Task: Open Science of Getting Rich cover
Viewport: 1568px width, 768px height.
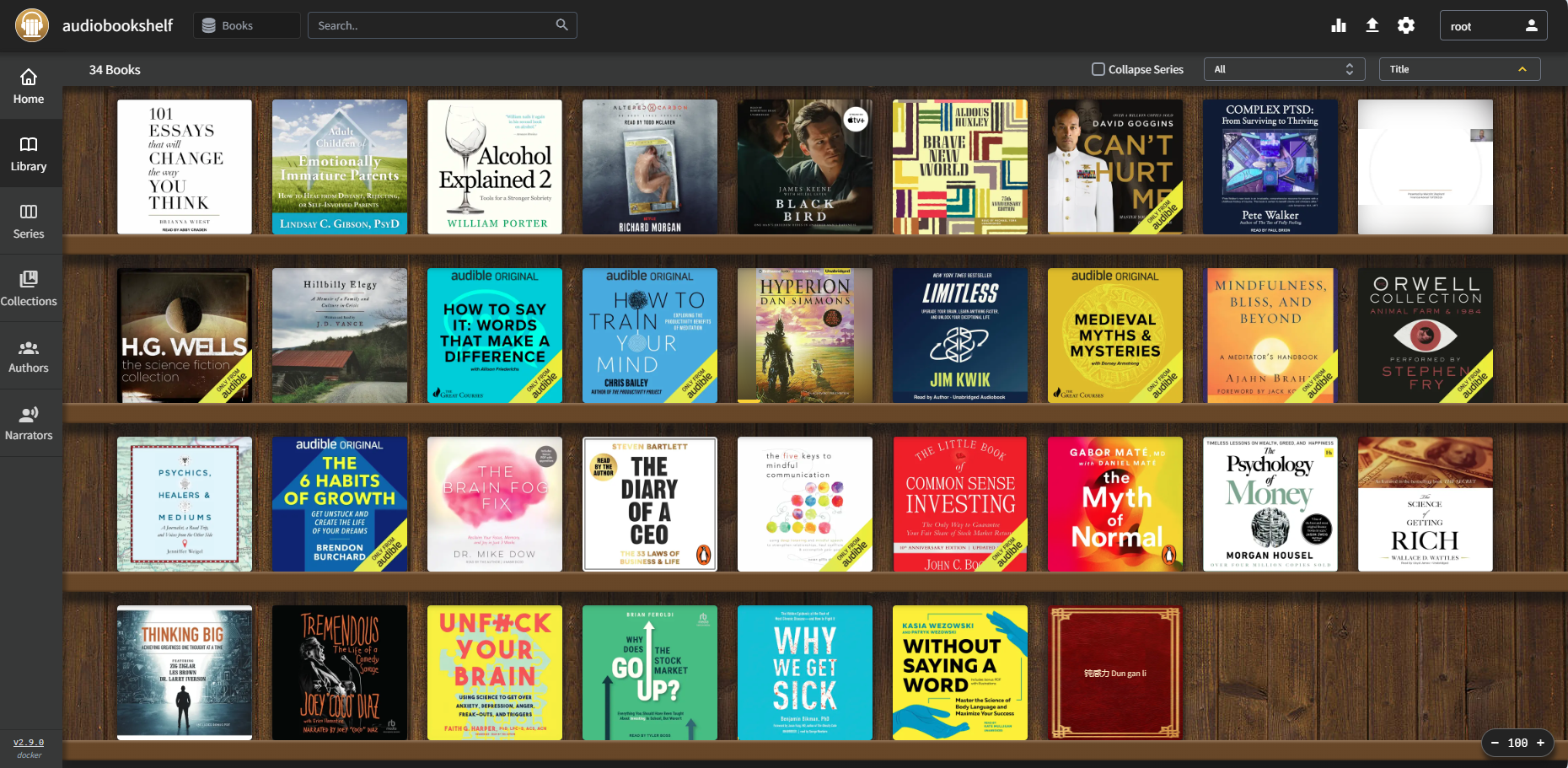Action: point(1426,504)
